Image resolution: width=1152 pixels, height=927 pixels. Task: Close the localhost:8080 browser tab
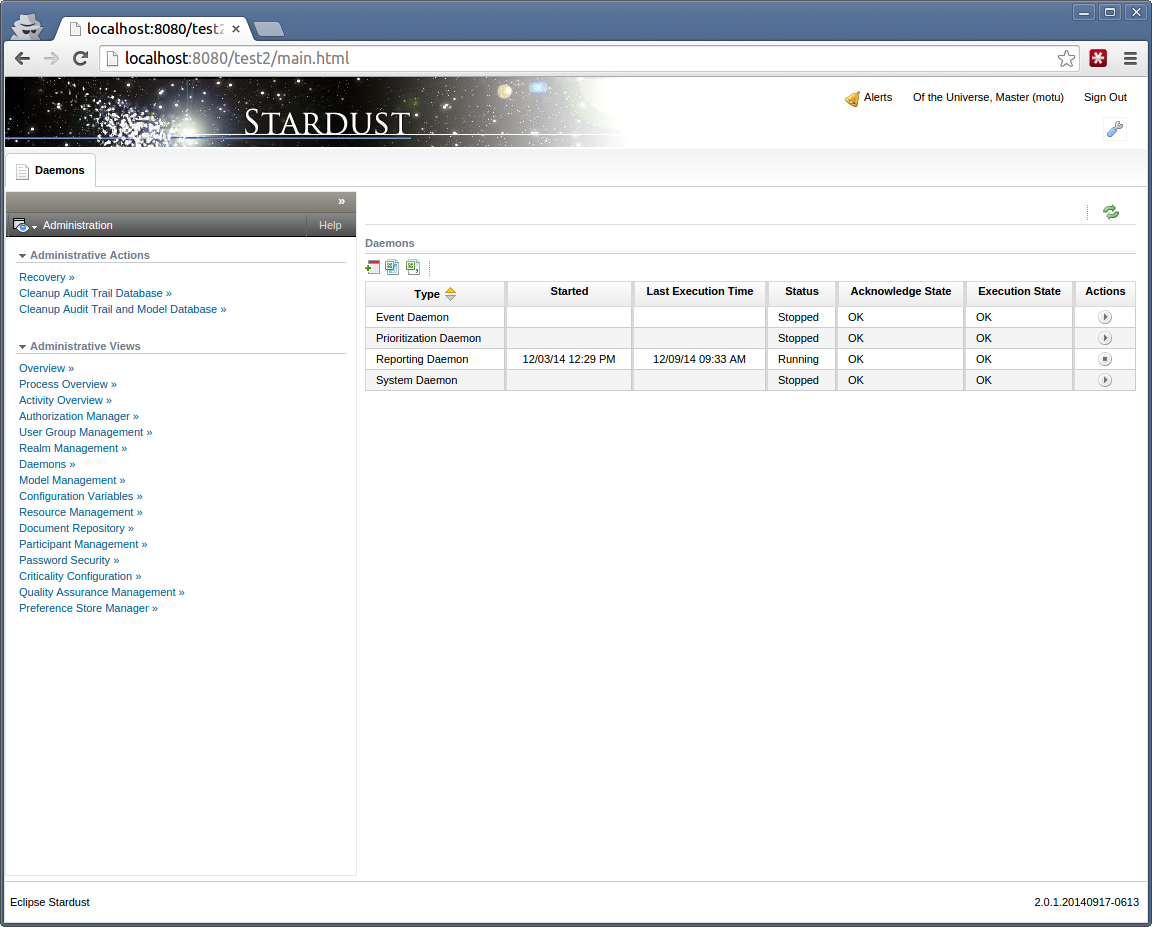point(236,29)
